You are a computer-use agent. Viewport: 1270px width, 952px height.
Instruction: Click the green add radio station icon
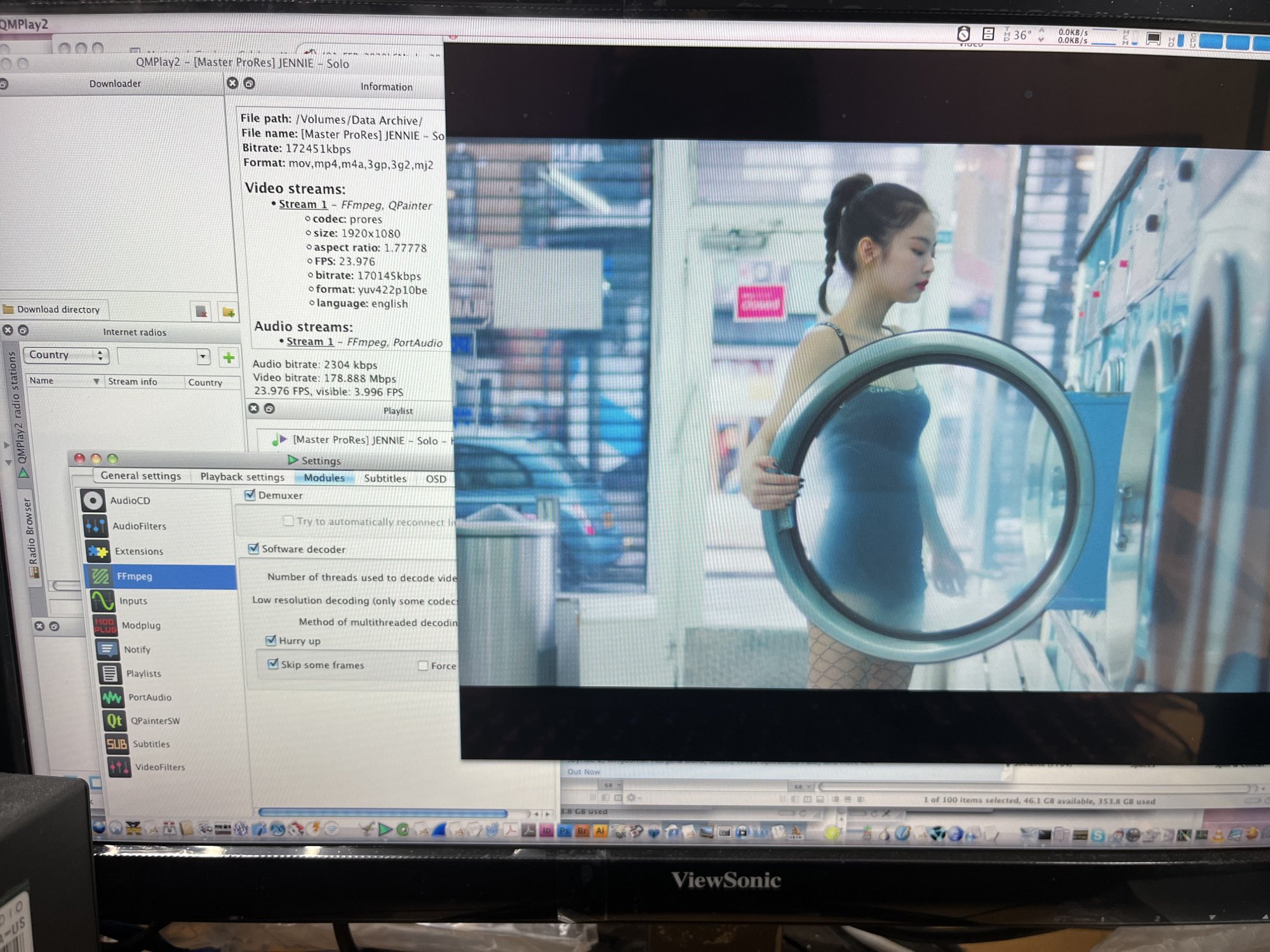pos(229,357)
